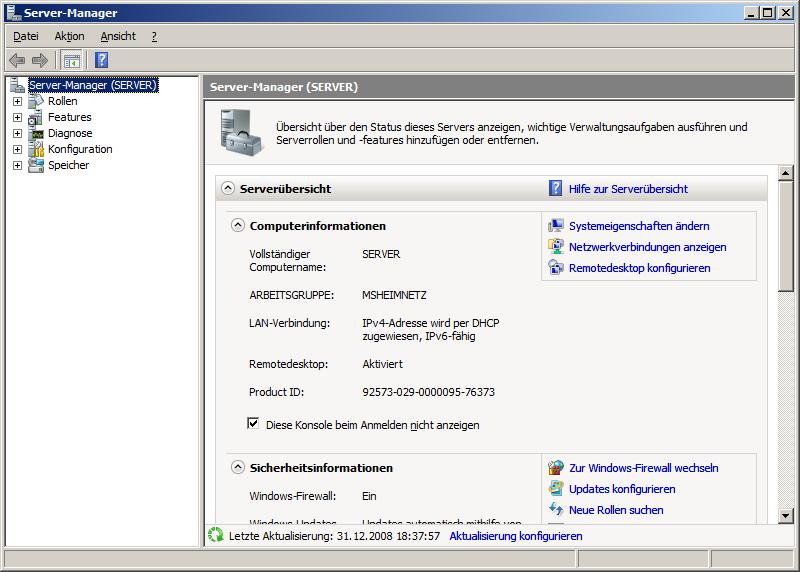Click the Windows-Firewall globe icon

point(556,467)
